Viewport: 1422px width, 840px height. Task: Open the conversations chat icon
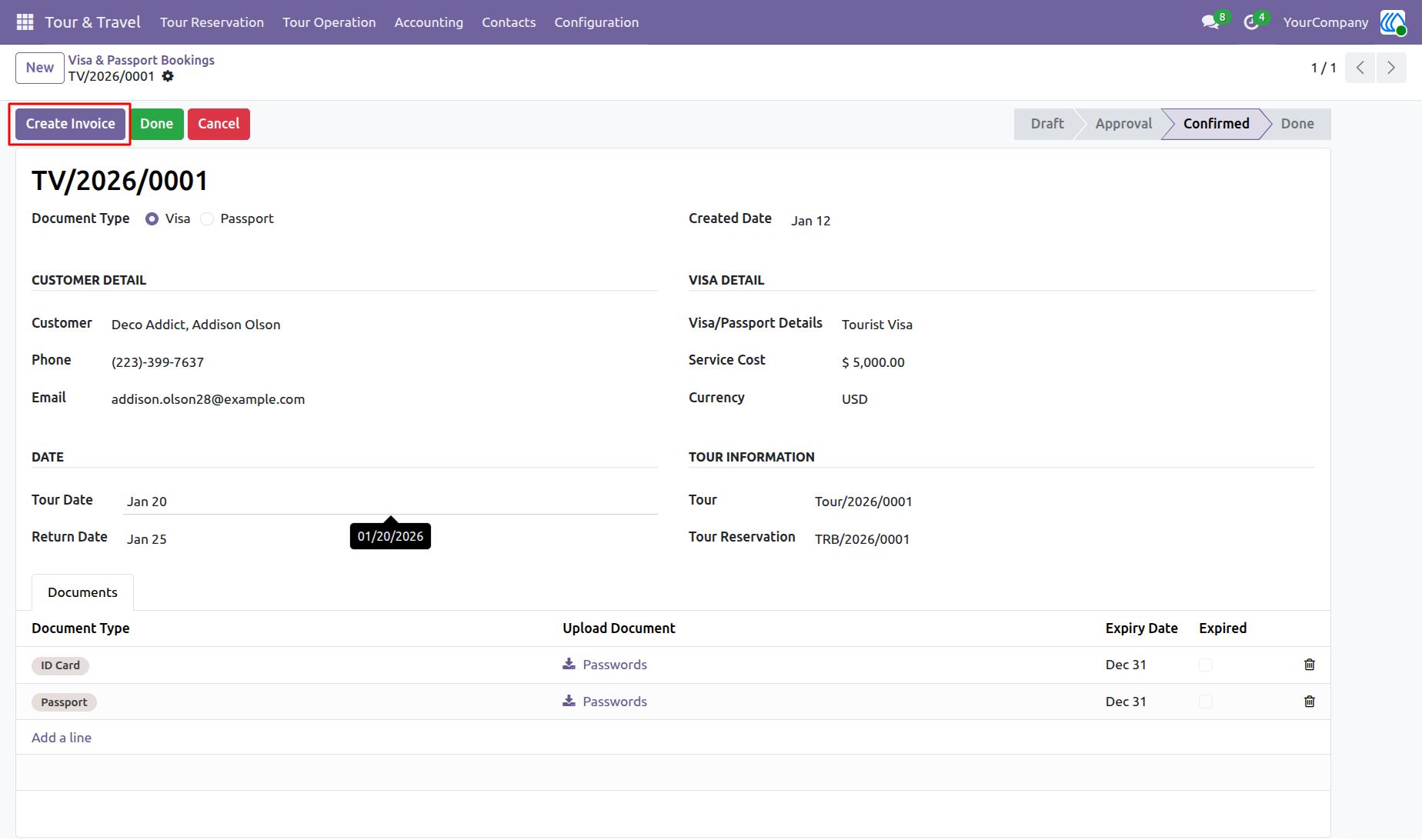pos(1210,22)
